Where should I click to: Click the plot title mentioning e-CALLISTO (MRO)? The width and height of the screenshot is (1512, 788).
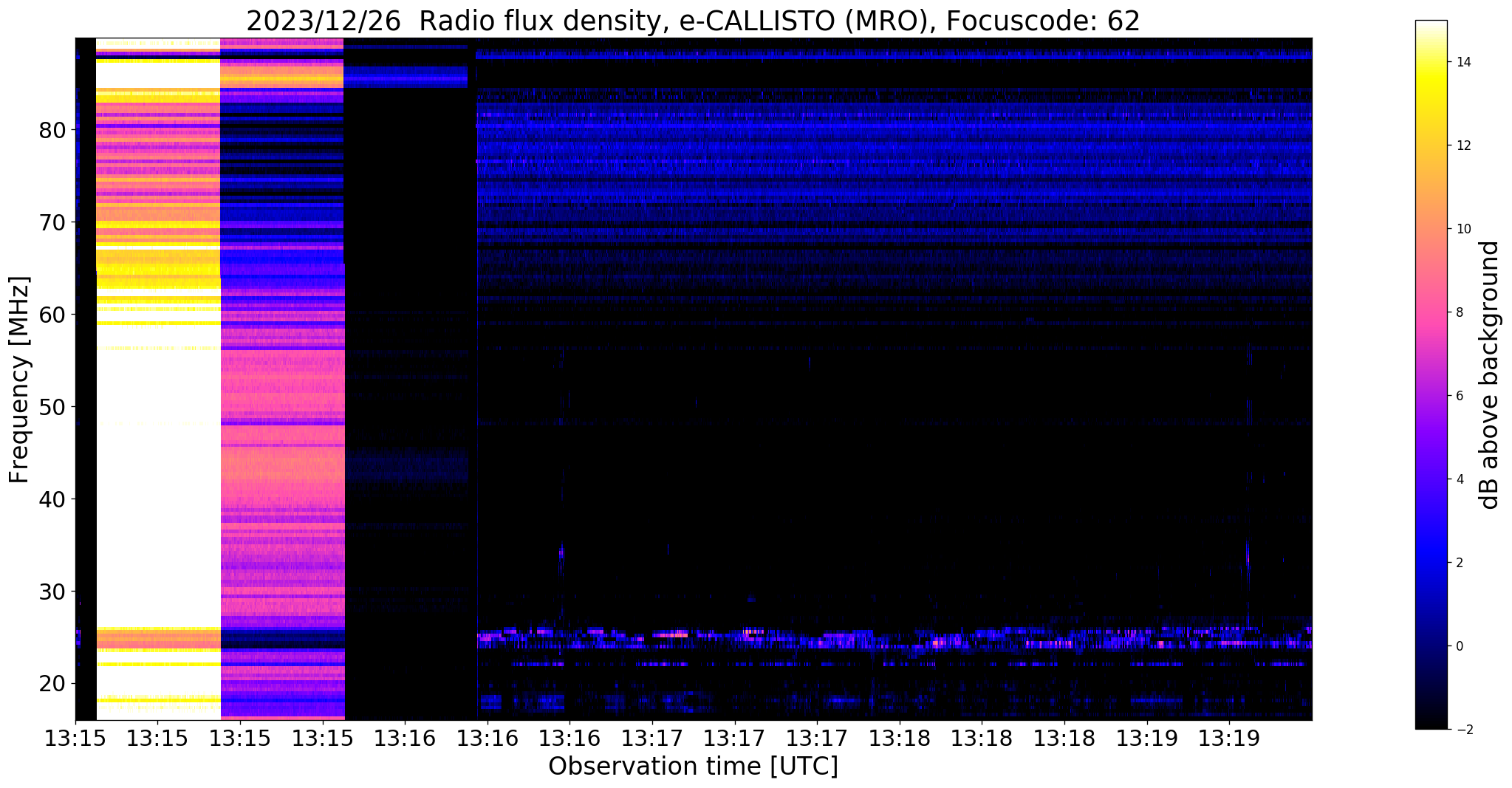693,21
